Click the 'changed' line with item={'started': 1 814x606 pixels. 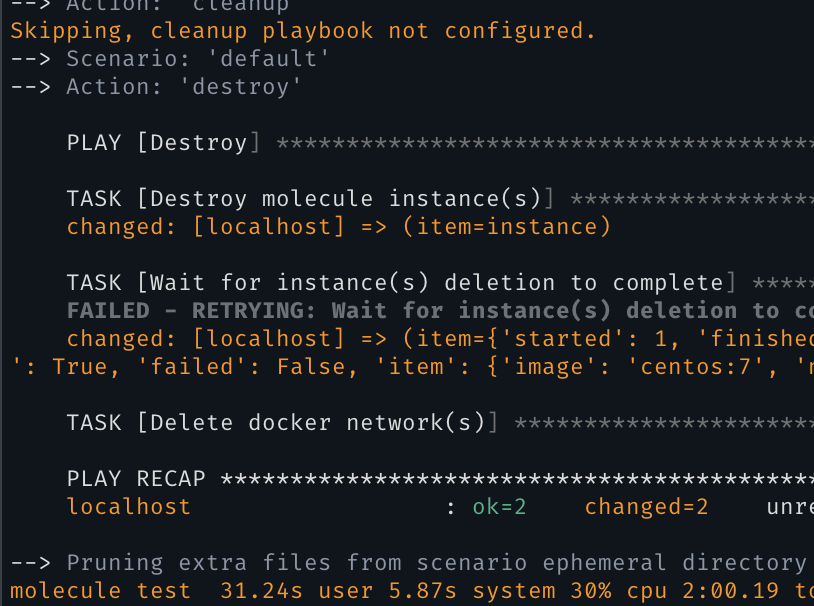(440, 339)
